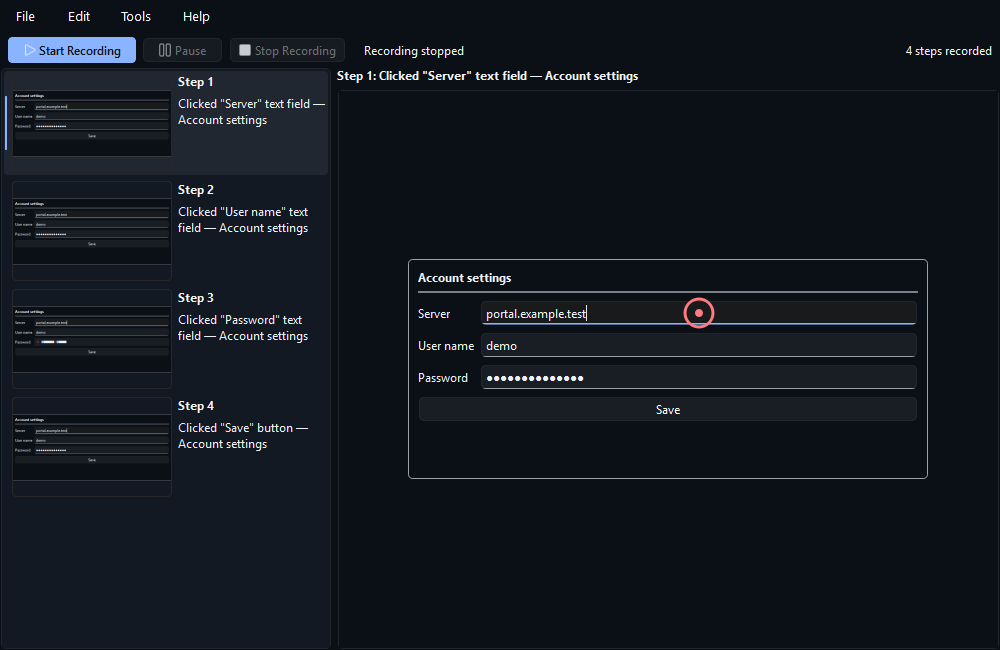Click the Step 1 description Clicked "Server" text field
Image resolution: width=1000 pixels, height=650 pixels.
[251, 112]
